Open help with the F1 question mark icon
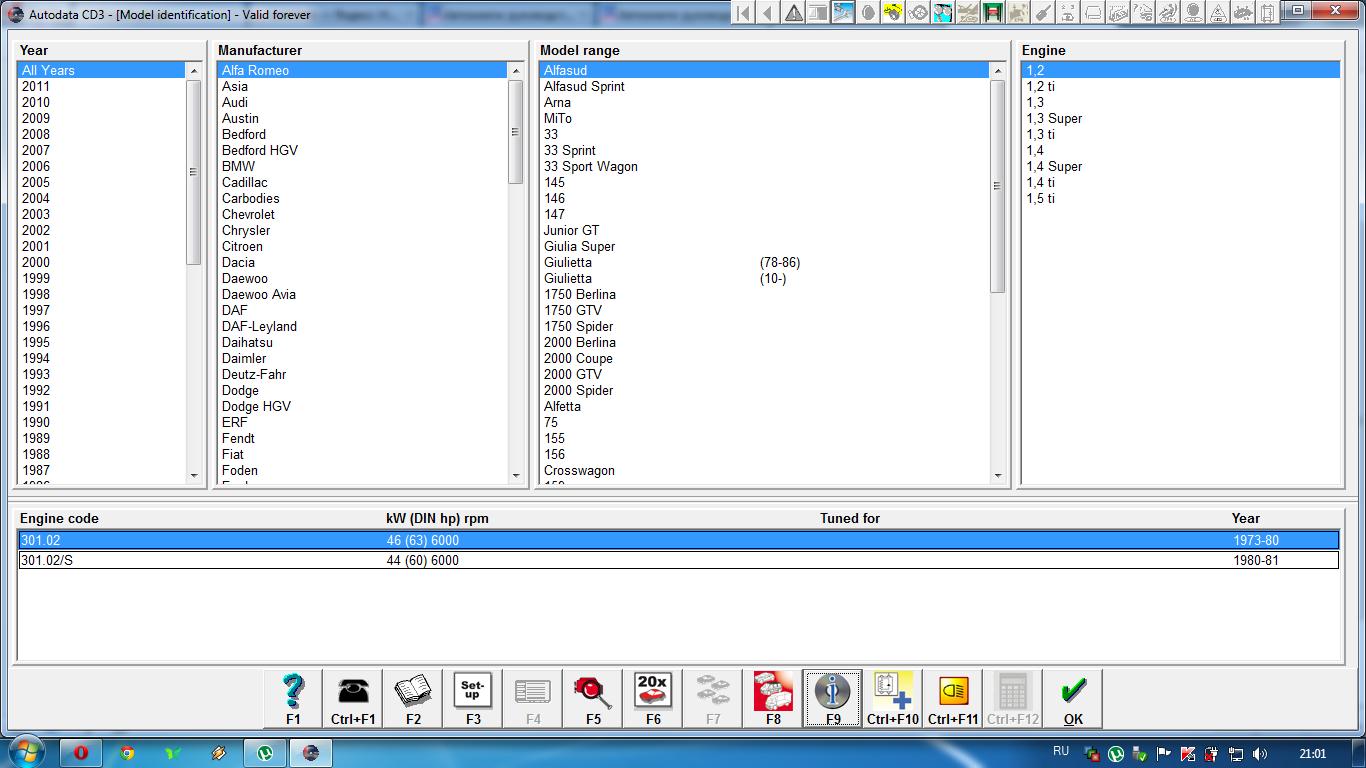Image resolution: width=1366 pixels, height=768 pixels. click(293, 698)
